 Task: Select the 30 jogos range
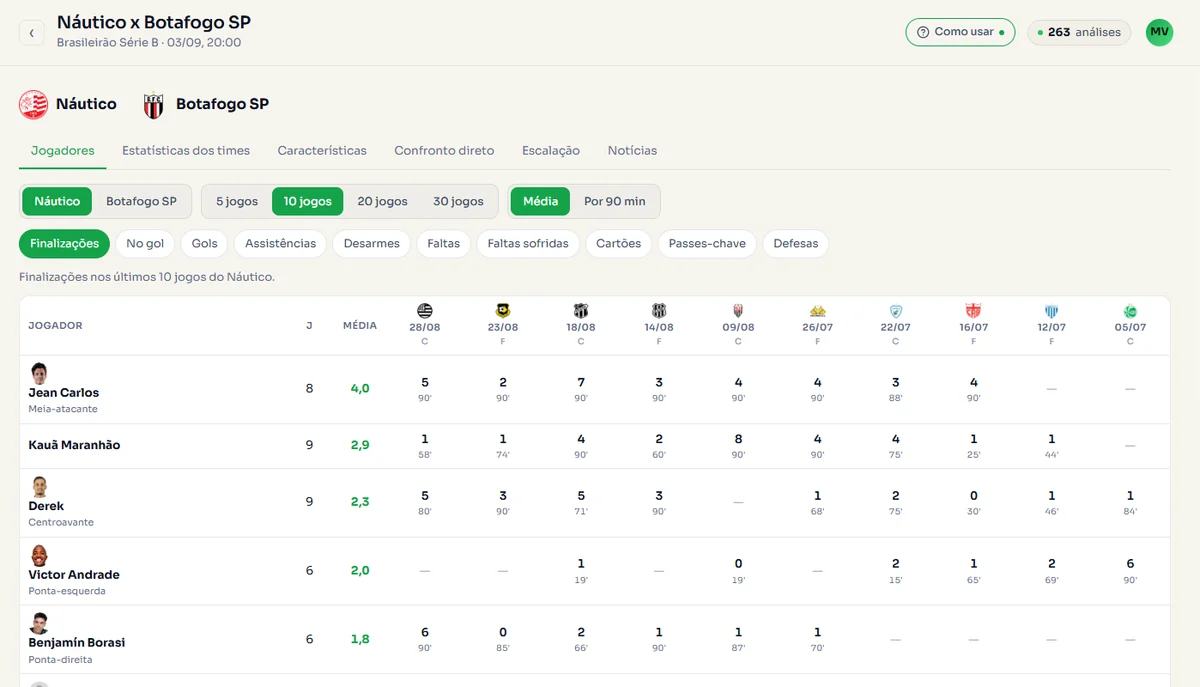(458, 201)
